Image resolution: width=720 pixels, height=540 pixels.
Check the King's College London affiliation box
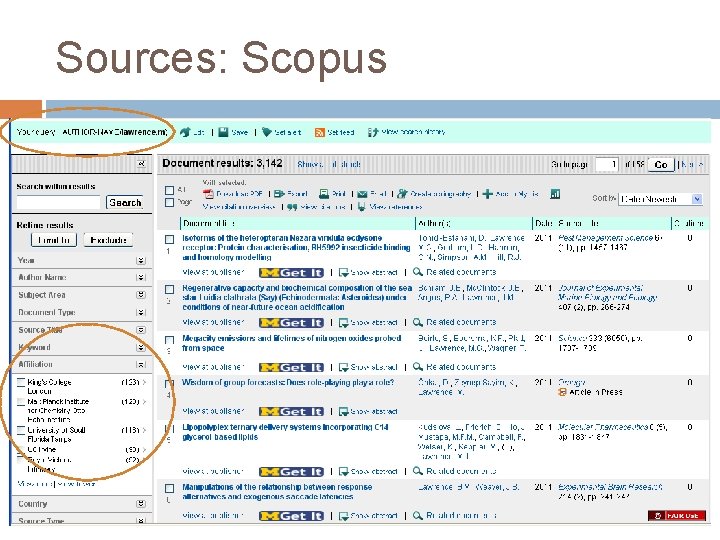pyautogui.click(x=21, y=382)
